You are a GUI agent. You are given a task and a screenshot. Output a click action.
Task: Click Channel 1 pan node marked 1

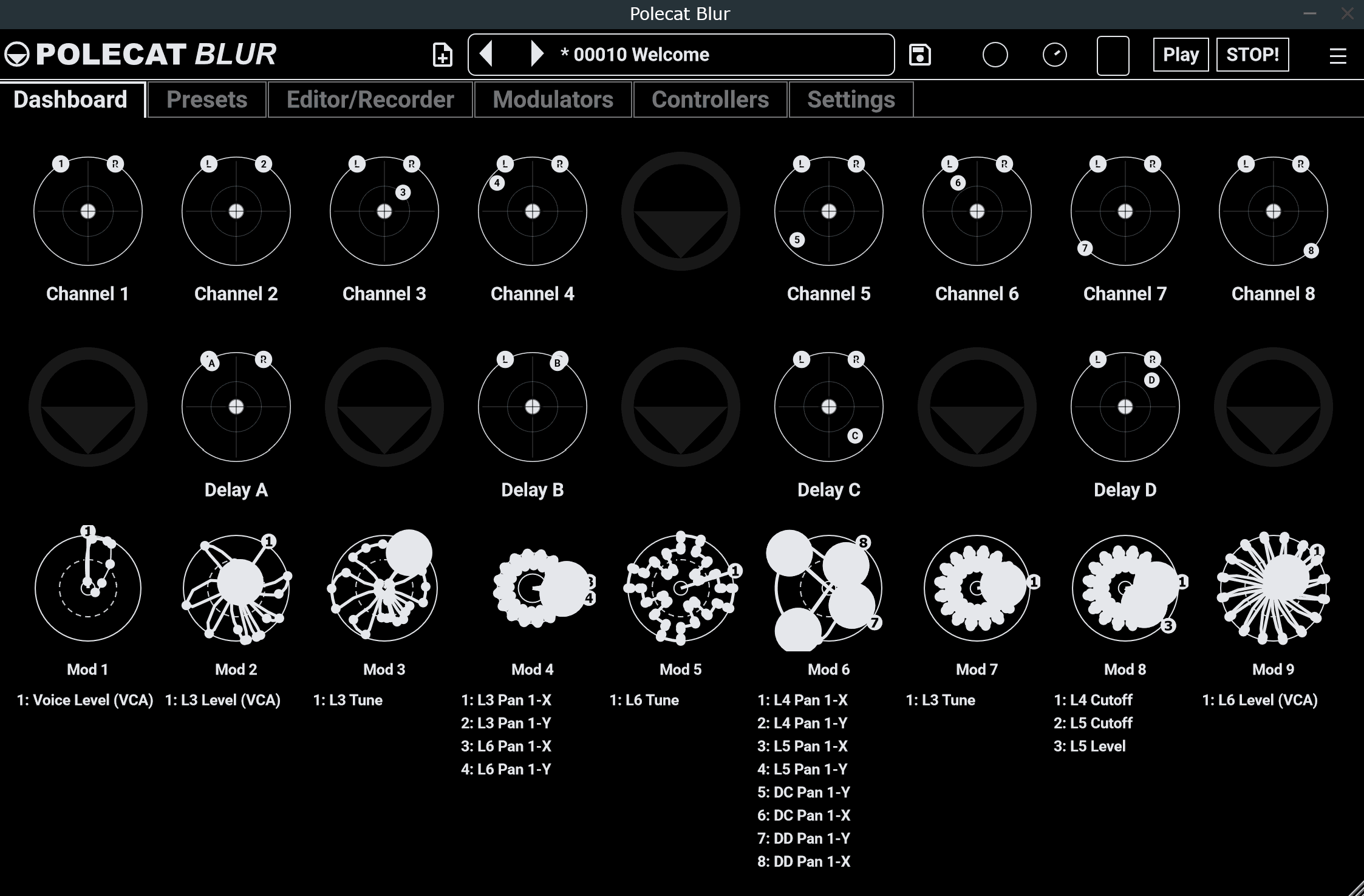point(61,164)
